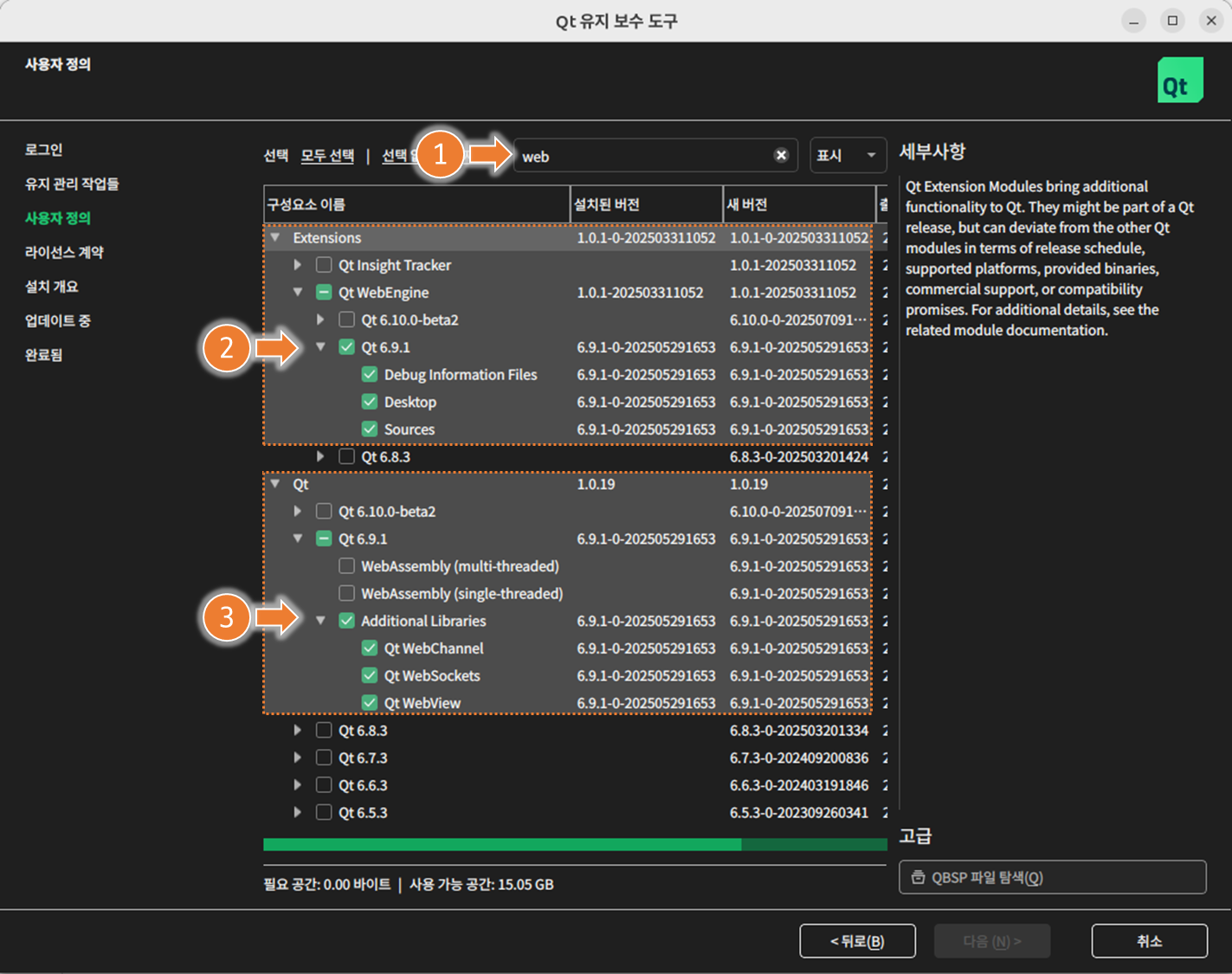
Task: Go to the 로그인 step
Action: click(x=43, y=150)
